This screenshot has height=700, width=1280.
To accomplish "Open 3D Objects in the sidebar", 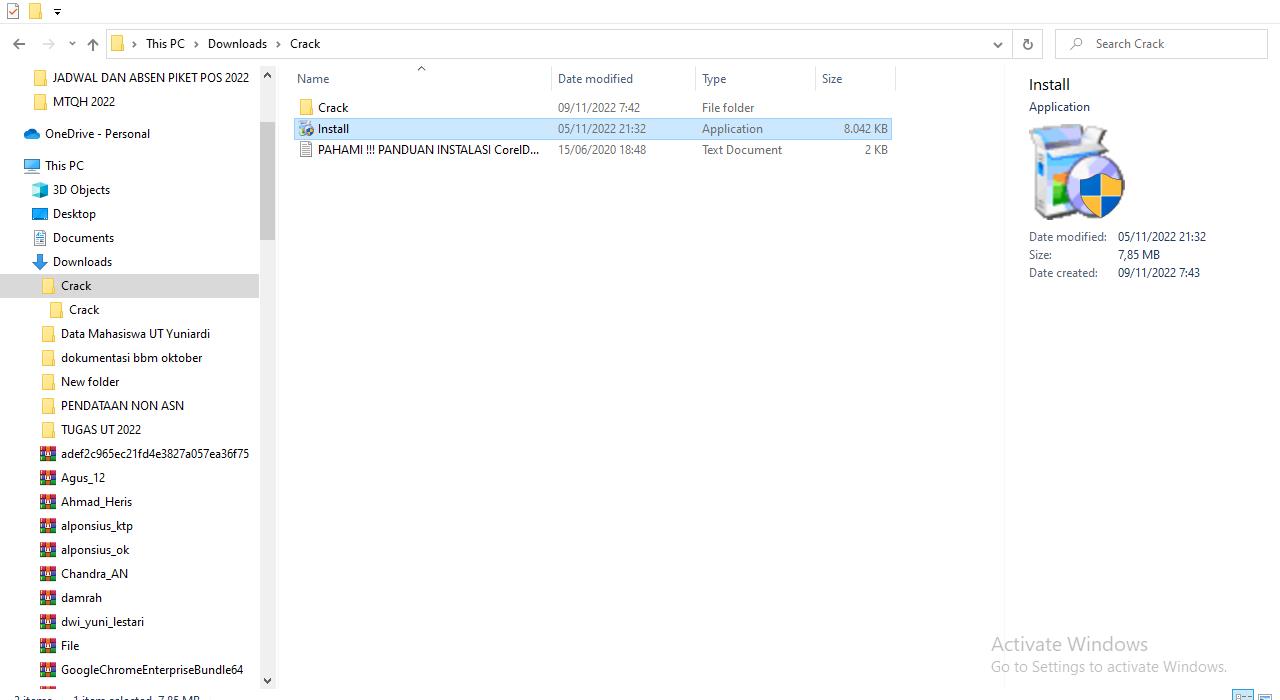I will click(81, 190).
